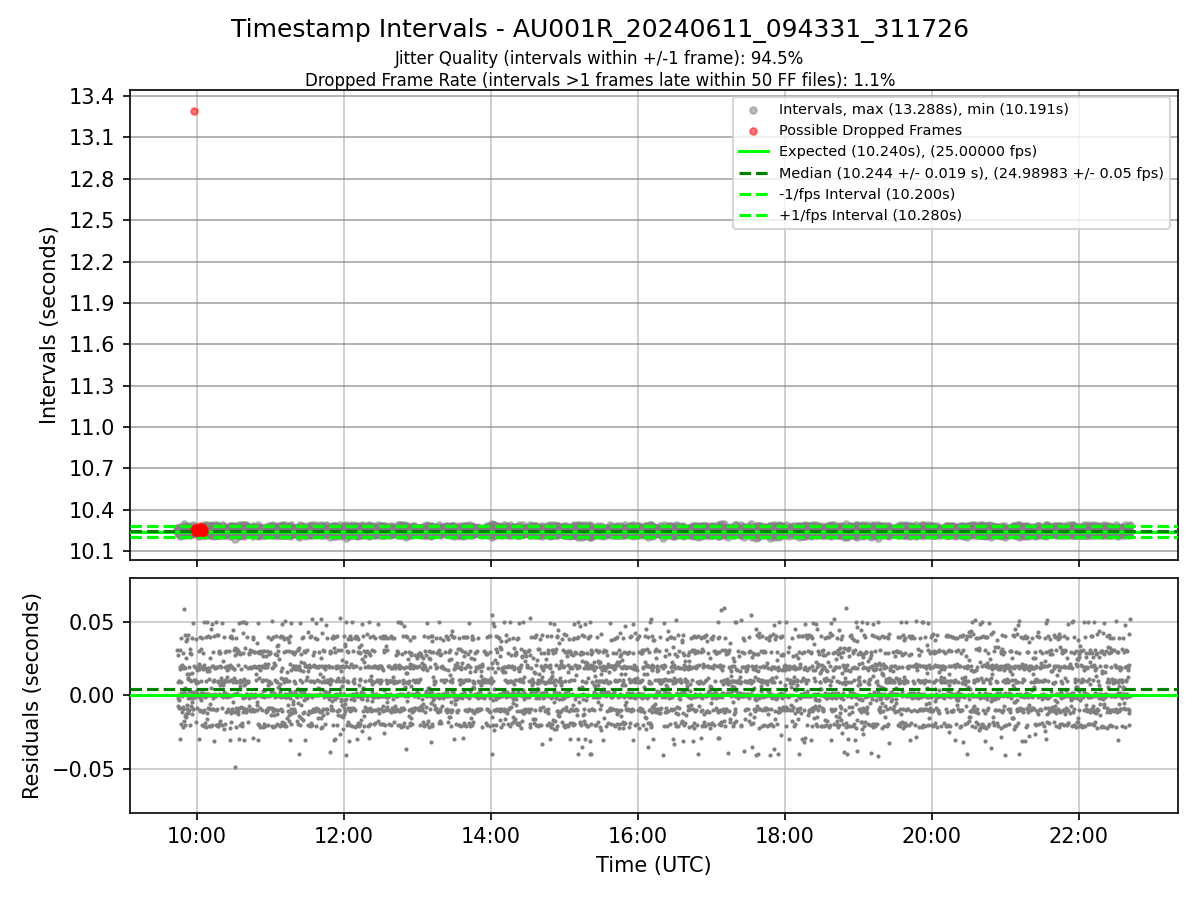Click the solid green line sample beside Expected
Image resolution: width=1200 pixels, height=900 pixels.
[x=753, y=152]
